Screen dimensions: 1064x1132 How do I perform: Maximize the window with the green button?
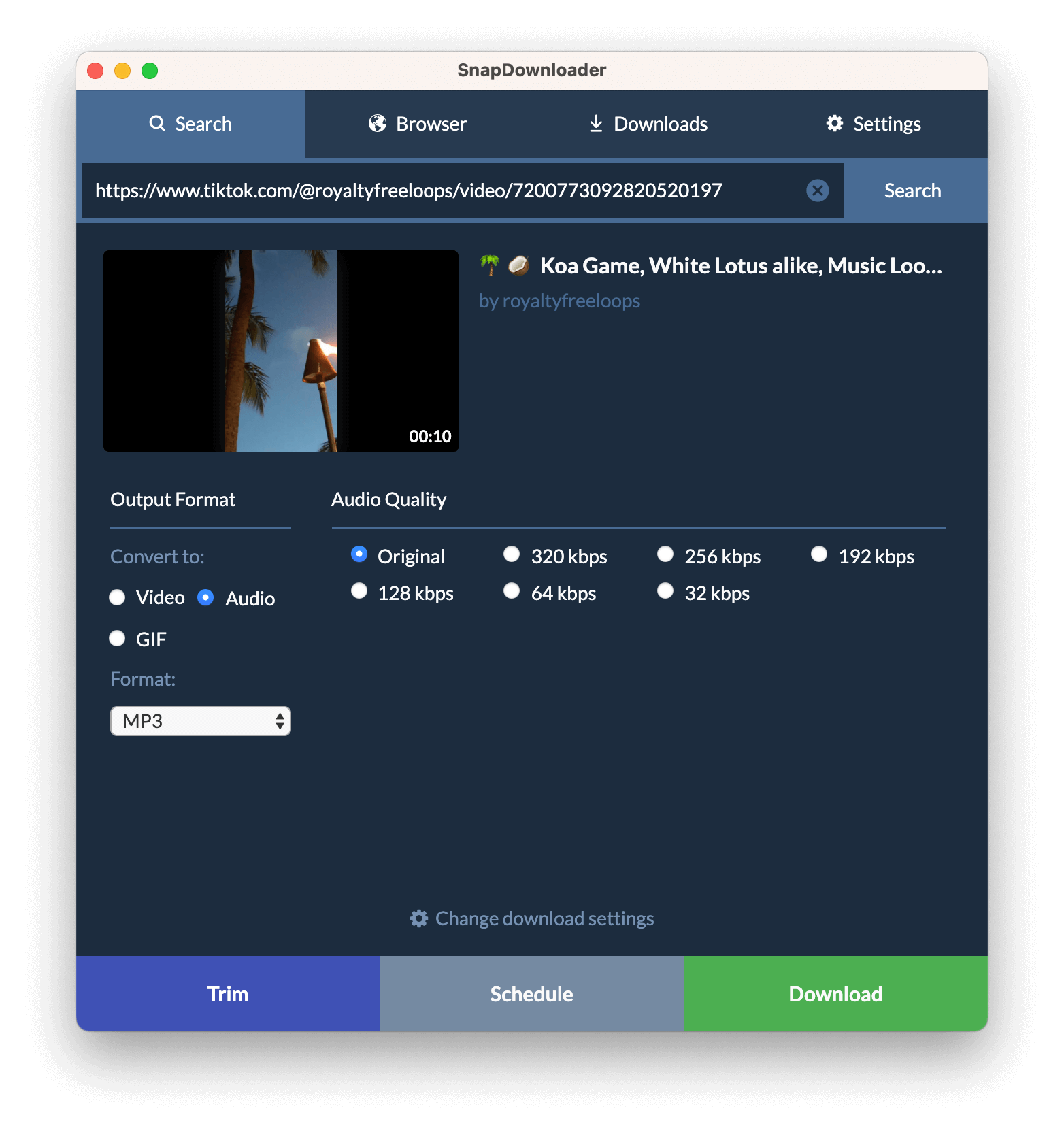tap(150, 71)
